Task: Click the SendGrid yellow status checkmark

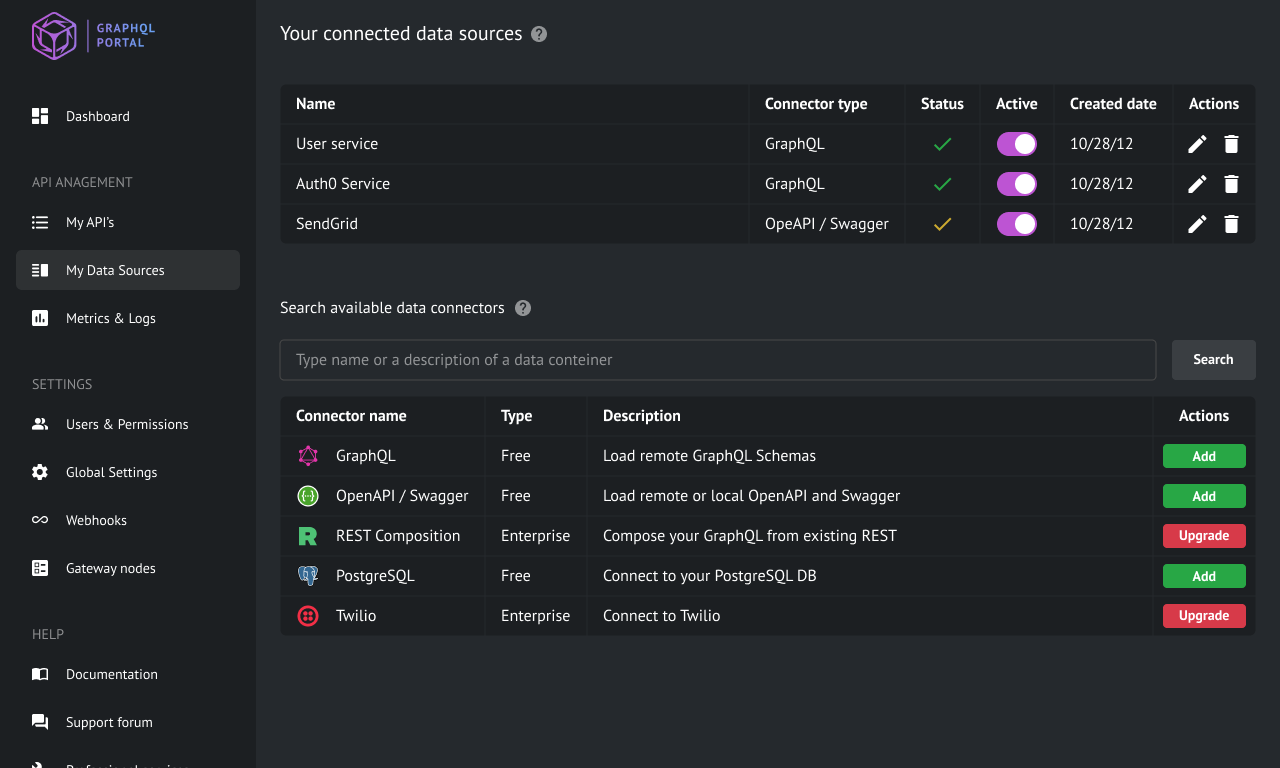Action: 942,224
